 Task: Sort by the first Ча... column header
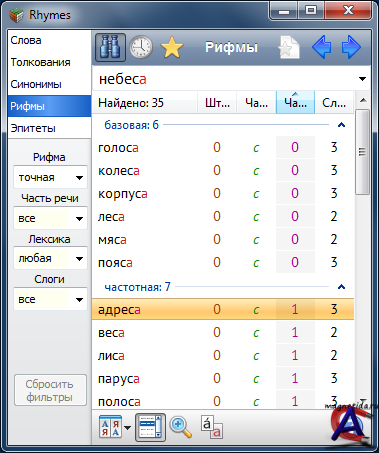256,103
